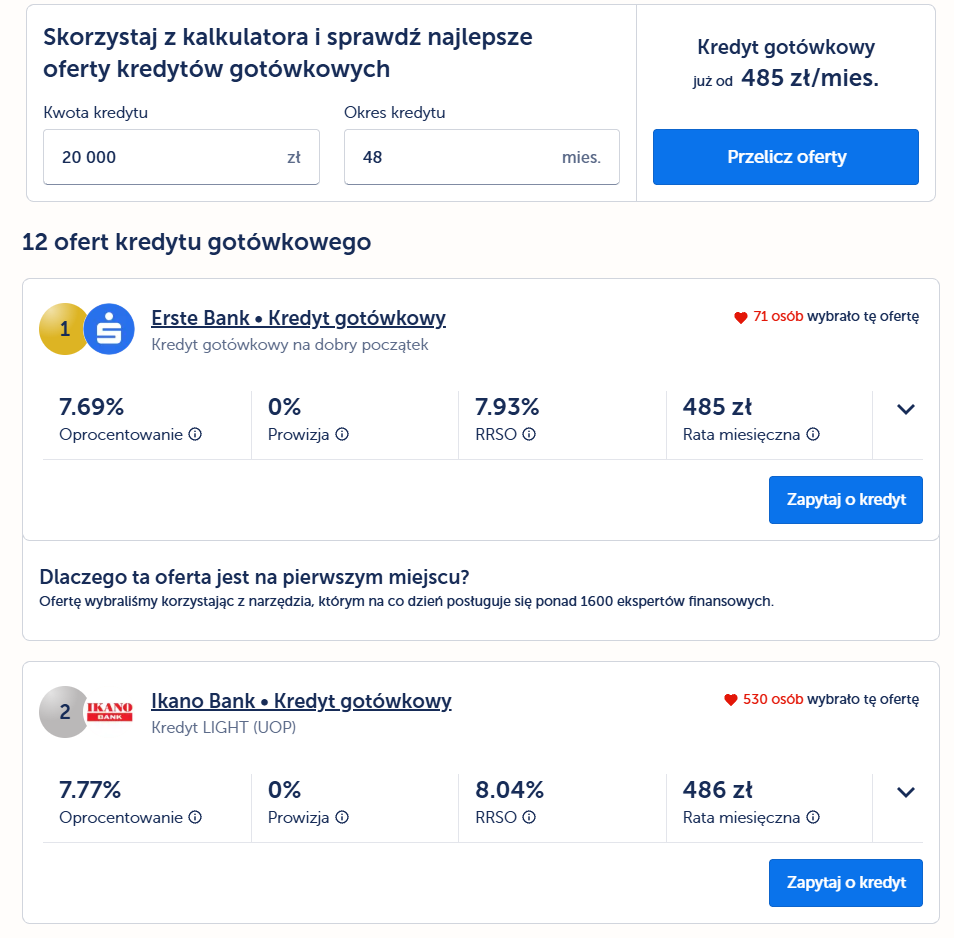This screenshot has height=938, width=954.
Task: Show info for Erste Rata miesięczna
Action: (x=813, y=434)
